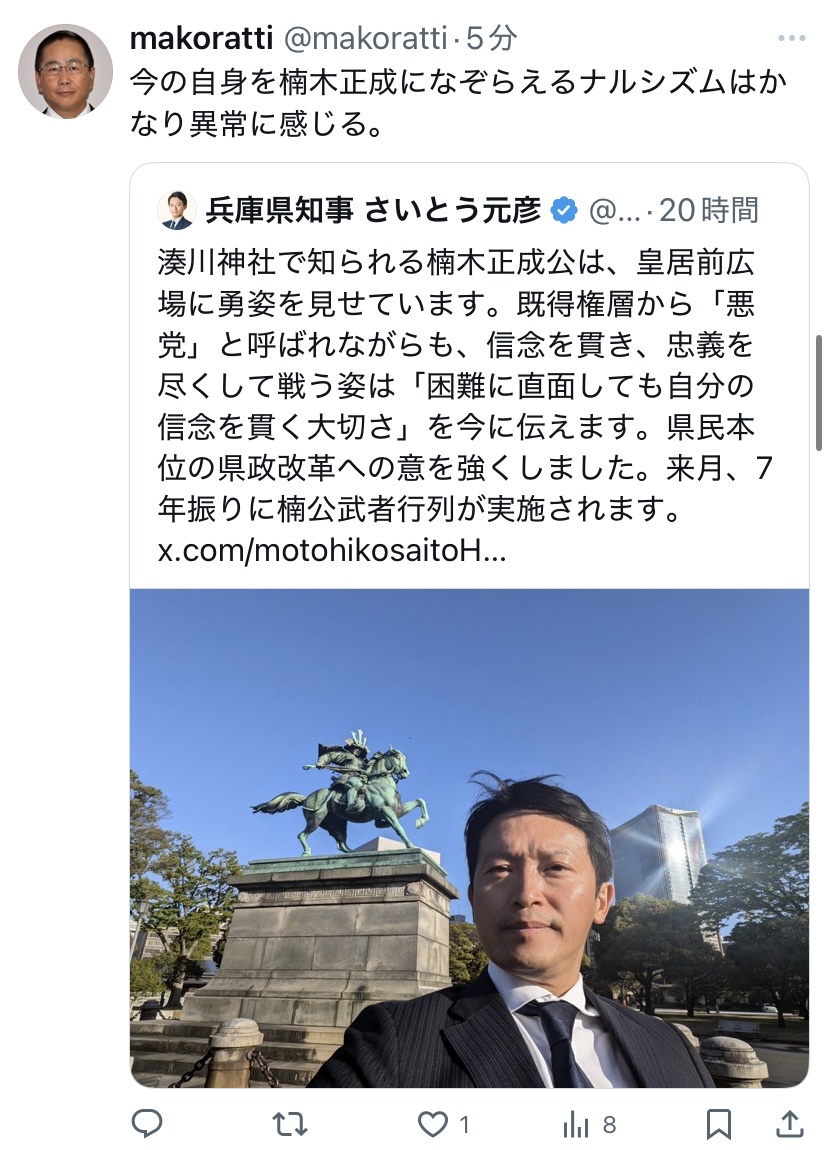Click the 20時間 timestamp on quoted post
This screenshot has height=1150, width=828.
[x=708, y=210]
